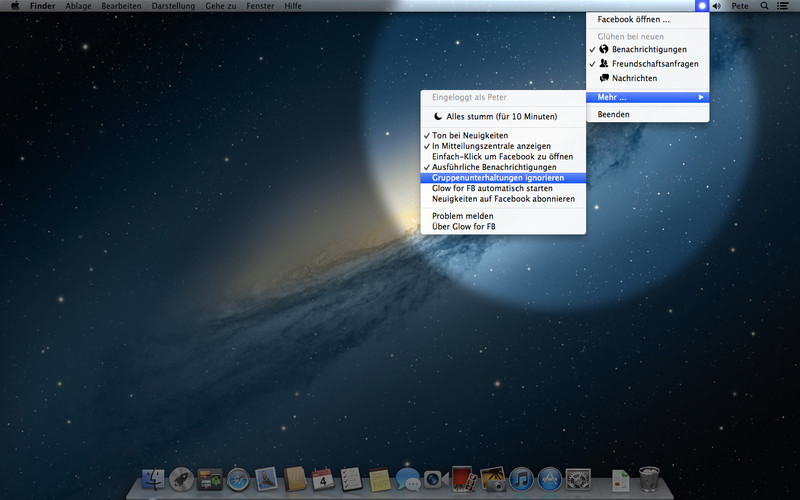The image size is (800, 500).
Task: Launch FaceTime camera icon in Dock
Action: [x=435, y=480]
